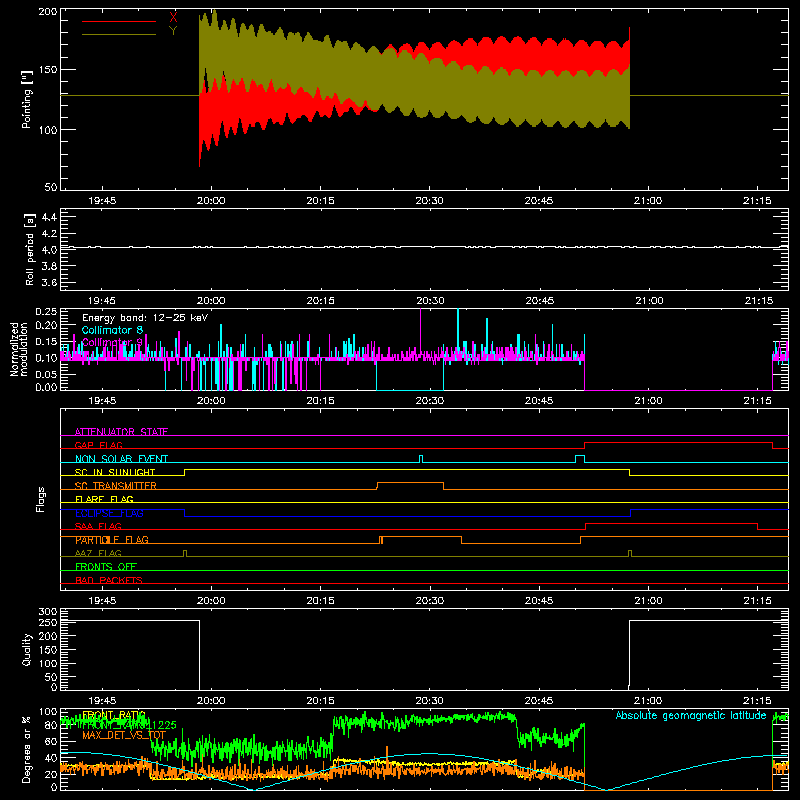Click 20:30 tick under Pointing plot
Image resolution: width=800 pixels, height=800 pixels.
(430, 201)
